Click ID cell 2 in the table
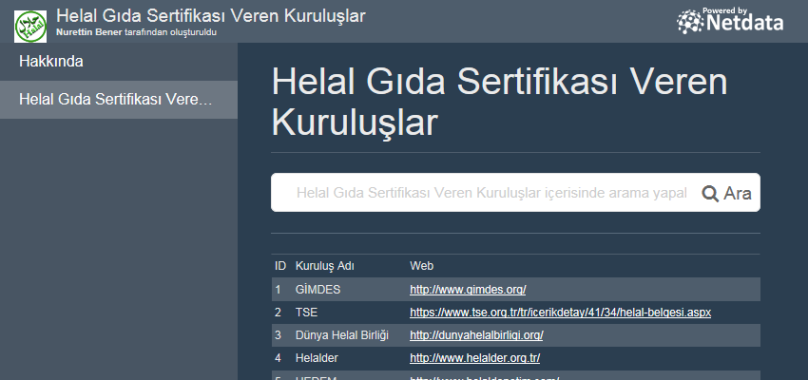Viewport: 808px width, 380px height. tap(278, 312)
